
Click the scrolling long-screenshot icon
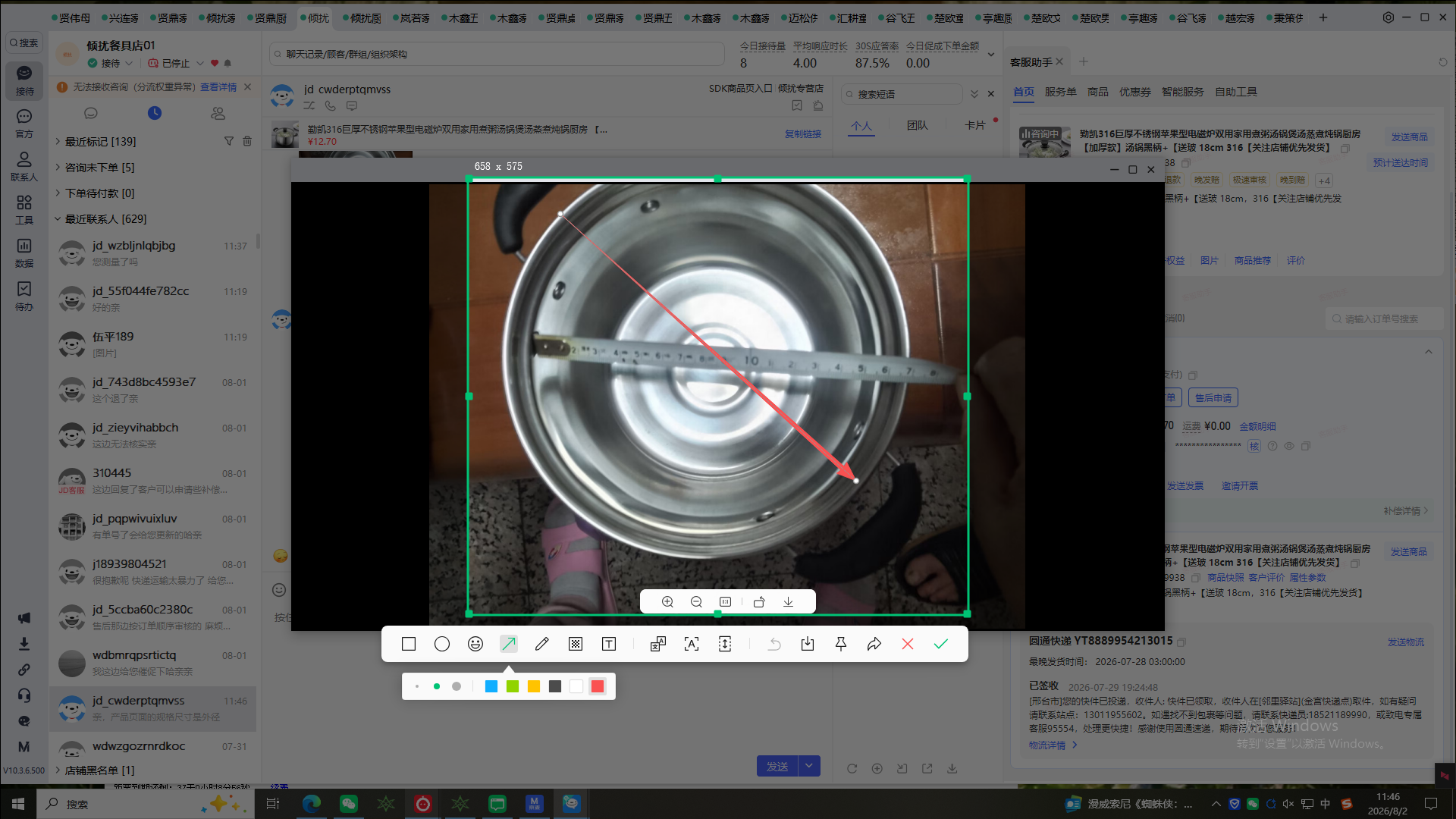point(725,644)
